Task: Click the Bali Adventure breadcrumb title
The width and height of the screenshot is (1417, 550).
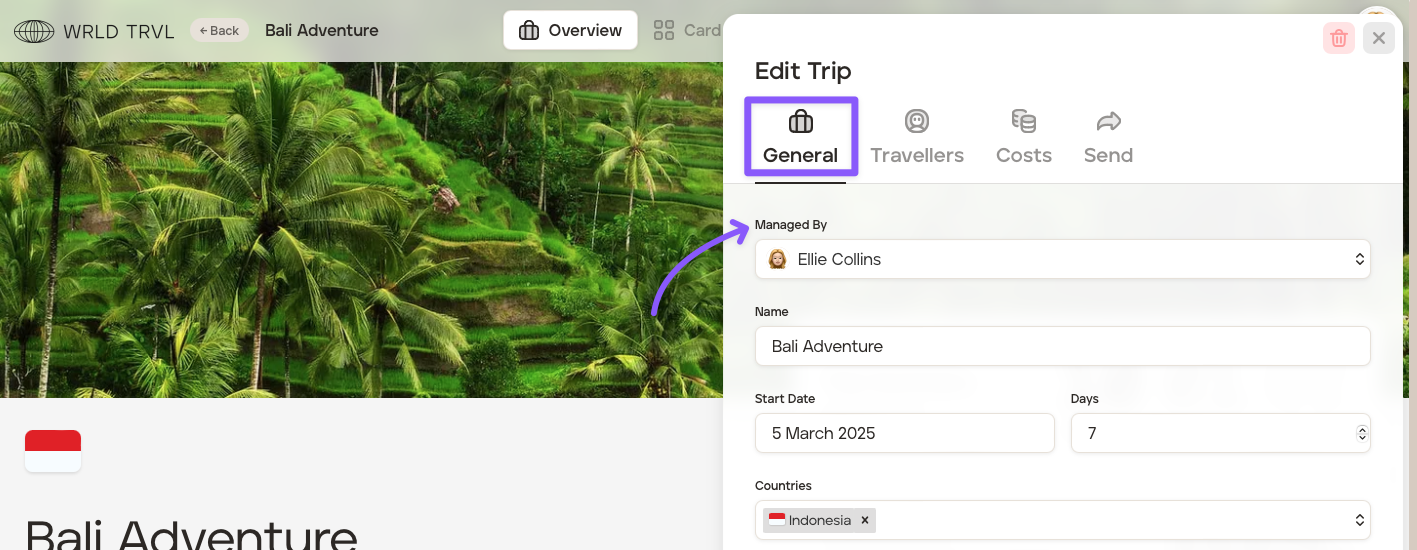Action: (322, 31)
